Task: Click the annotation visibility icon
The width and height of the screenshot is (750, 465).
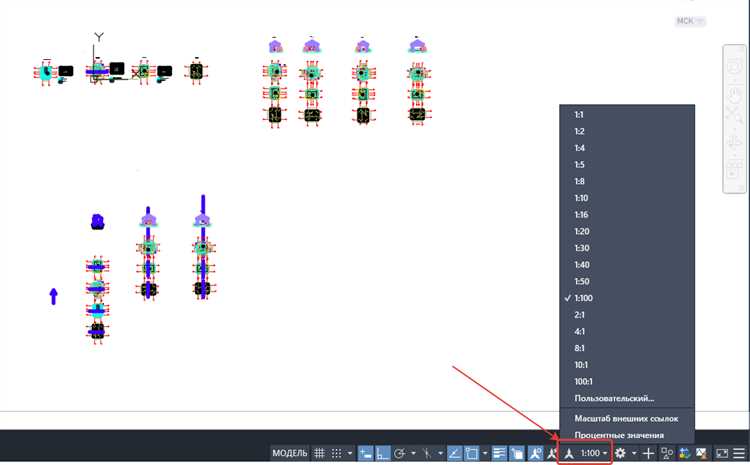Action: pos(536,453)
